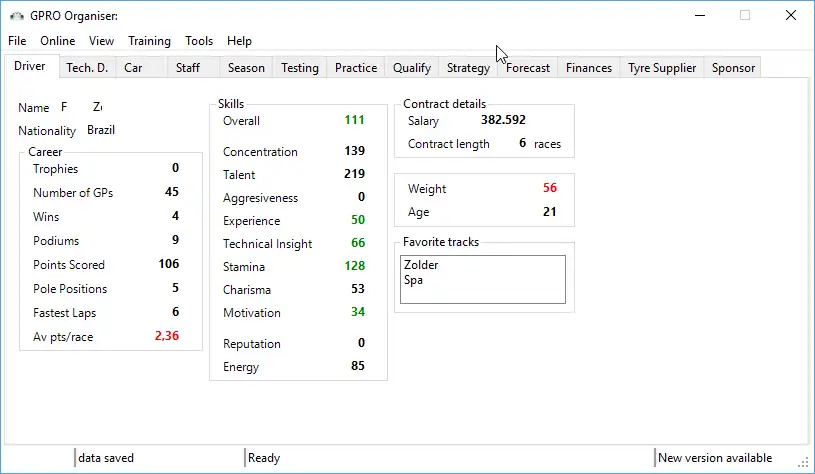Click the Talent value 219
The width and height of the screenshot is (815, 474).
point(354,174)
